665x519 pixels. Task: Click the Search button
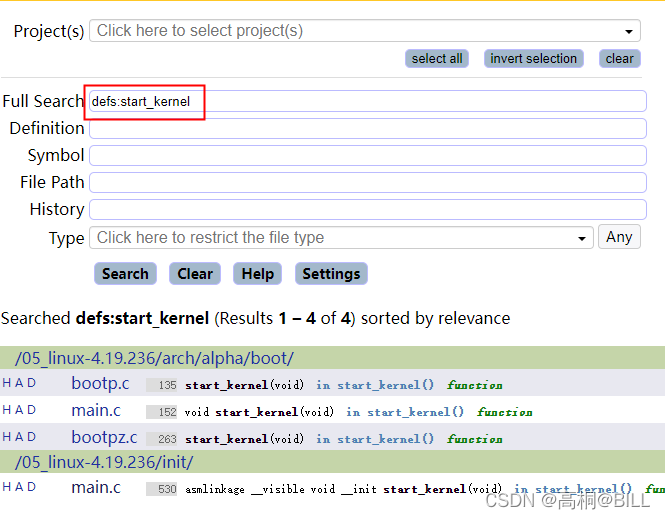[x=125, y=273]
